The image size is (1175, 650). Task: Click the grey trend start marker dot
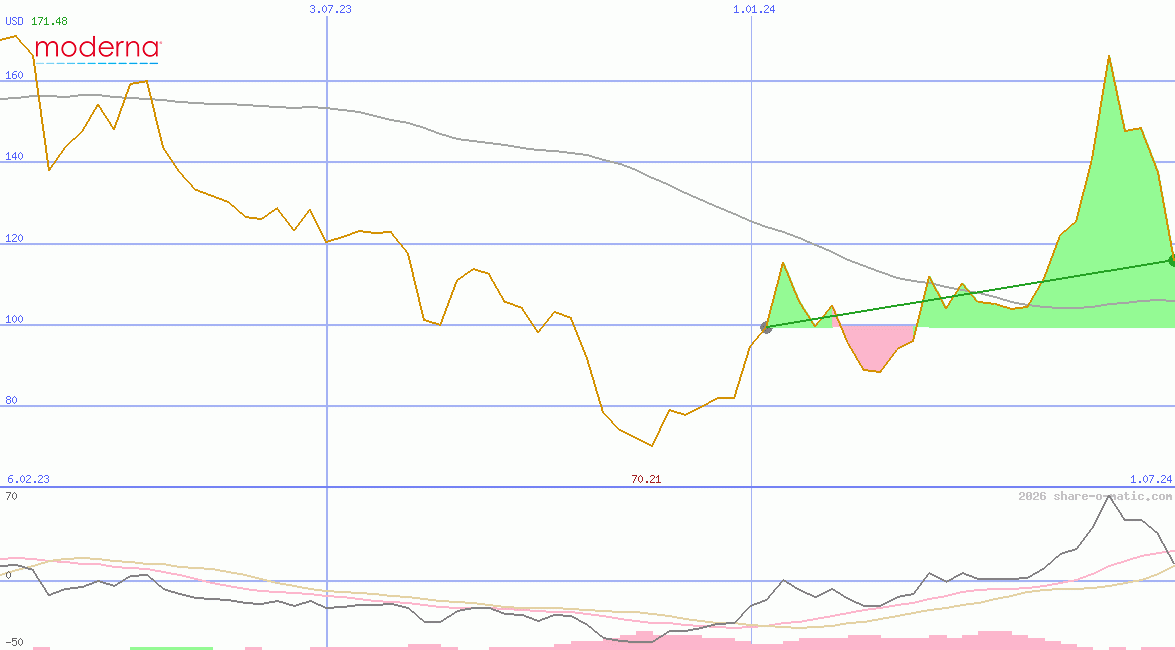point(766,327)
